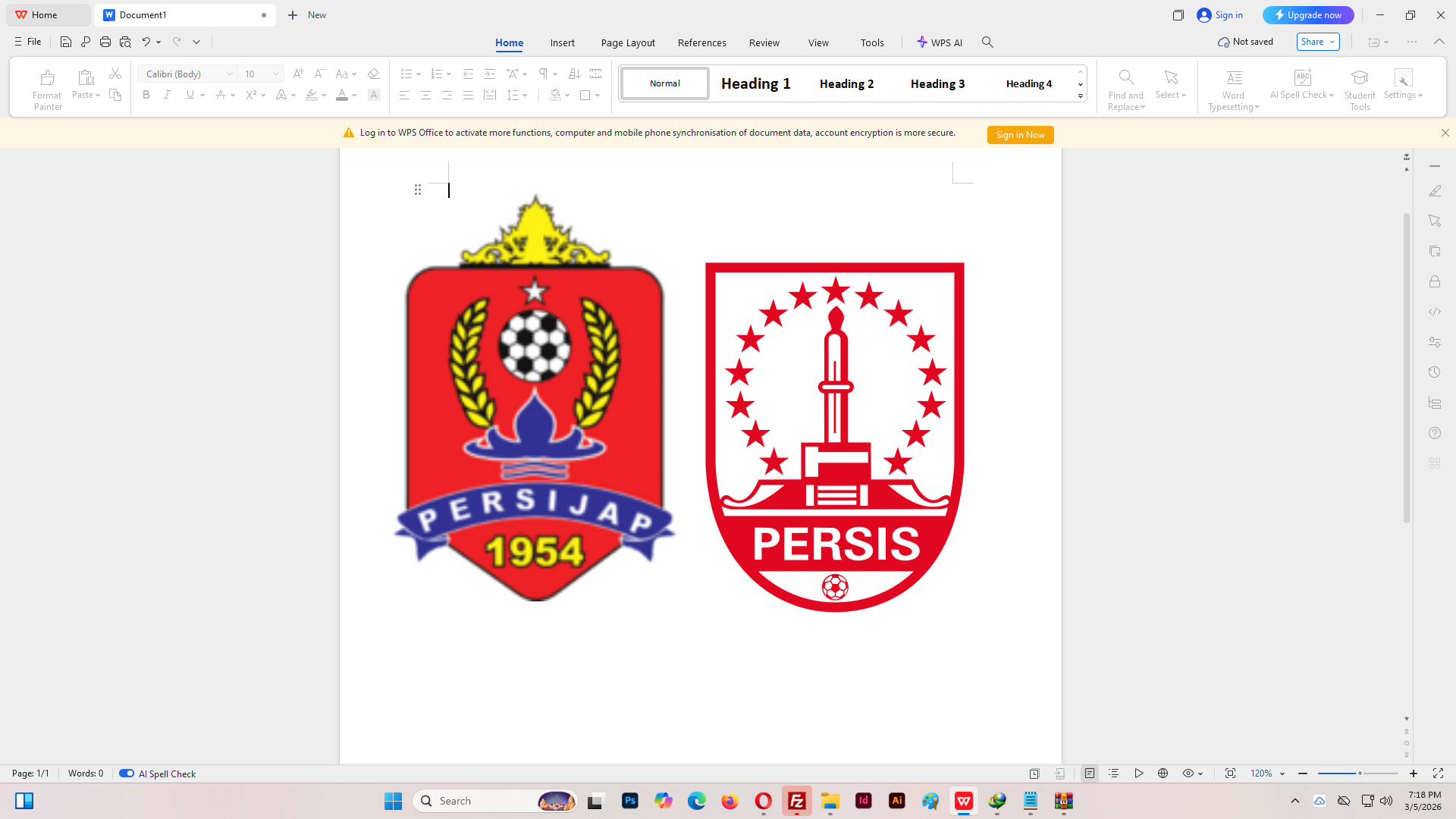Click the text highlight color button
Viewport: 1456px width, 819px height.
point(312,95)
